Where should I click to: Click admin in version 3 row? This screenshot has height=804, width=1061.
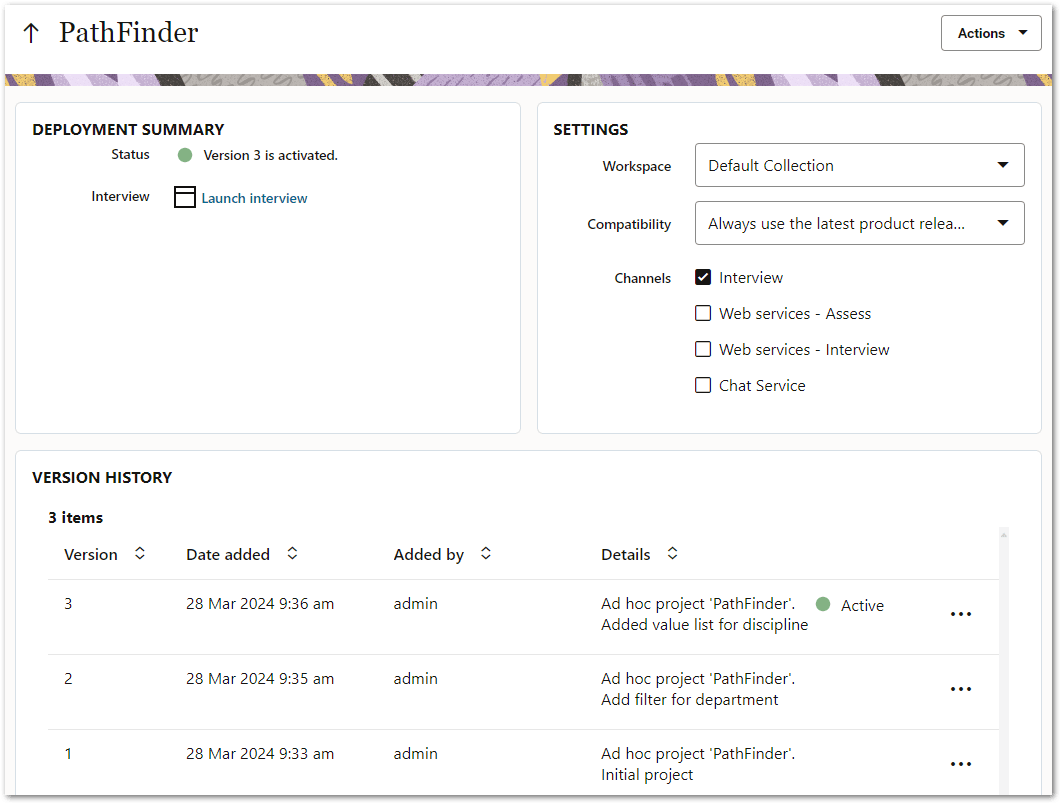(415, 604)
